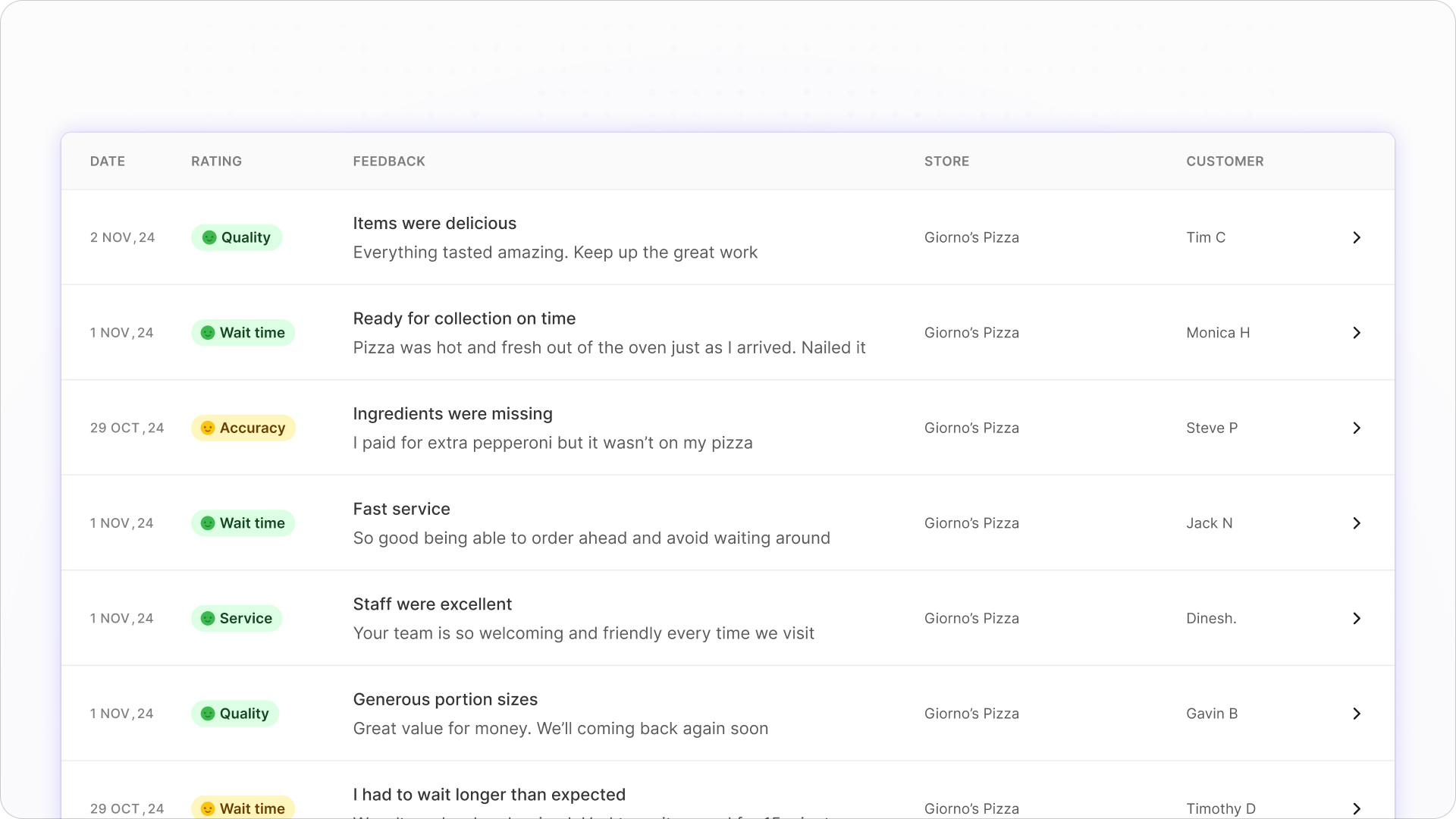Screen dimensions: 1456x819
Task: Click customer name Tim C
Action: coord(1206,237)
